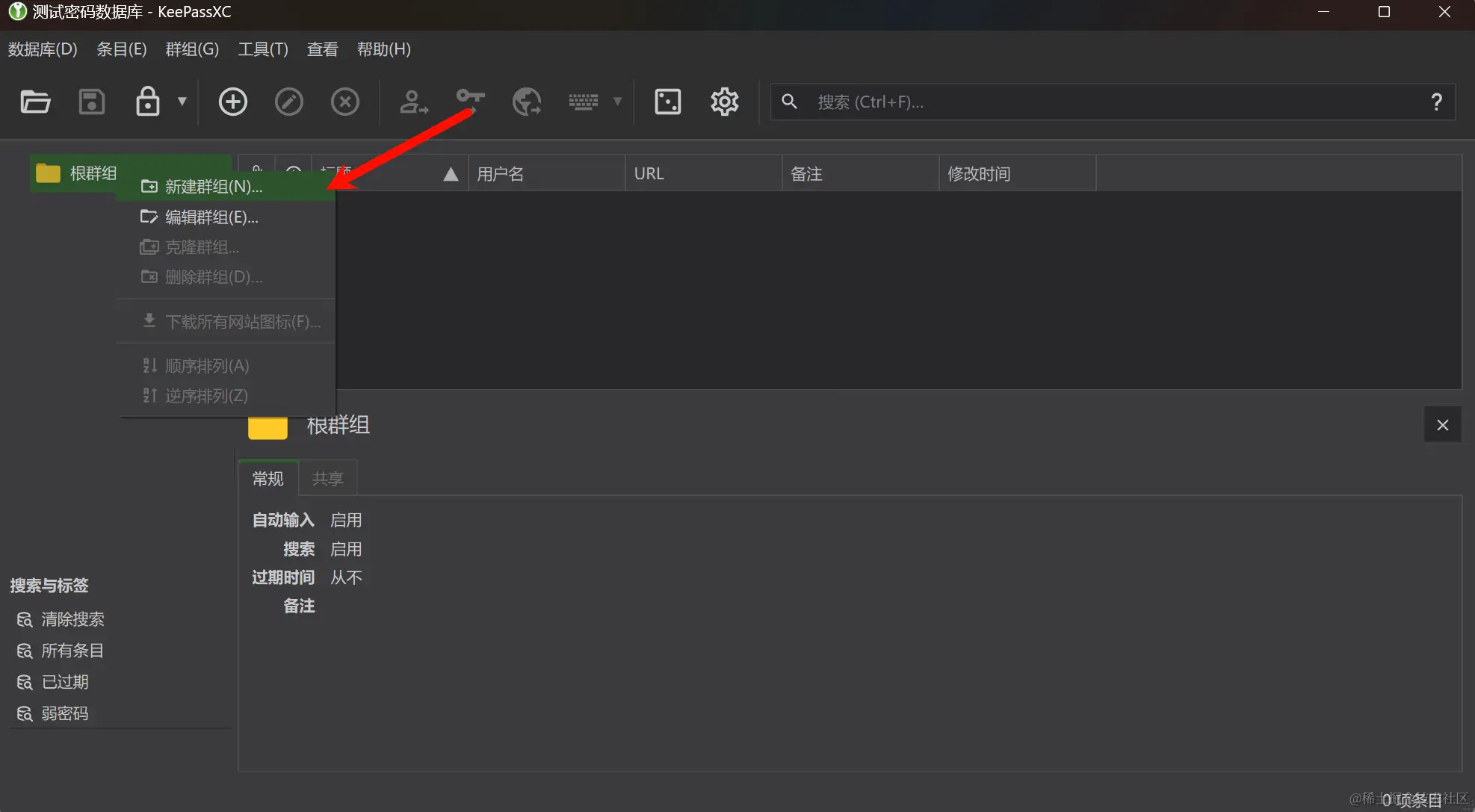
Task: Click the 弱密码 search filter link
Action: [x=64, y=713]
